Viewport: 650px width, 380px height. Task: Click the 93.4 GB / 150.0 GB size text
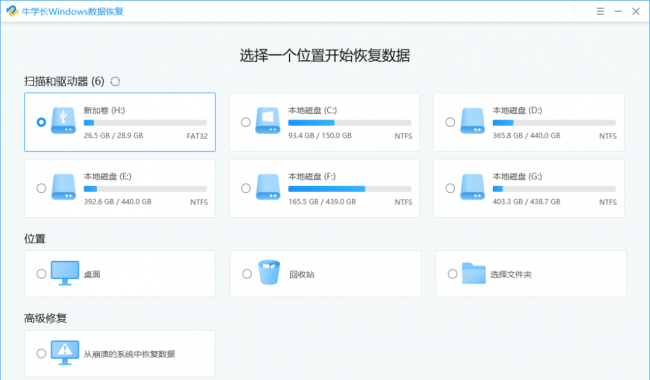(x=320, y=136)
